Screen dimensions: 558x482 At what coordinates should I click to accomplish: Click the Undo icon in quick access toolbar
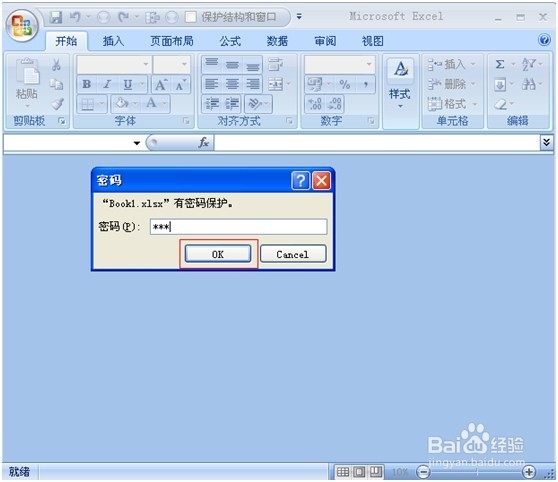(x=75, y=17)
